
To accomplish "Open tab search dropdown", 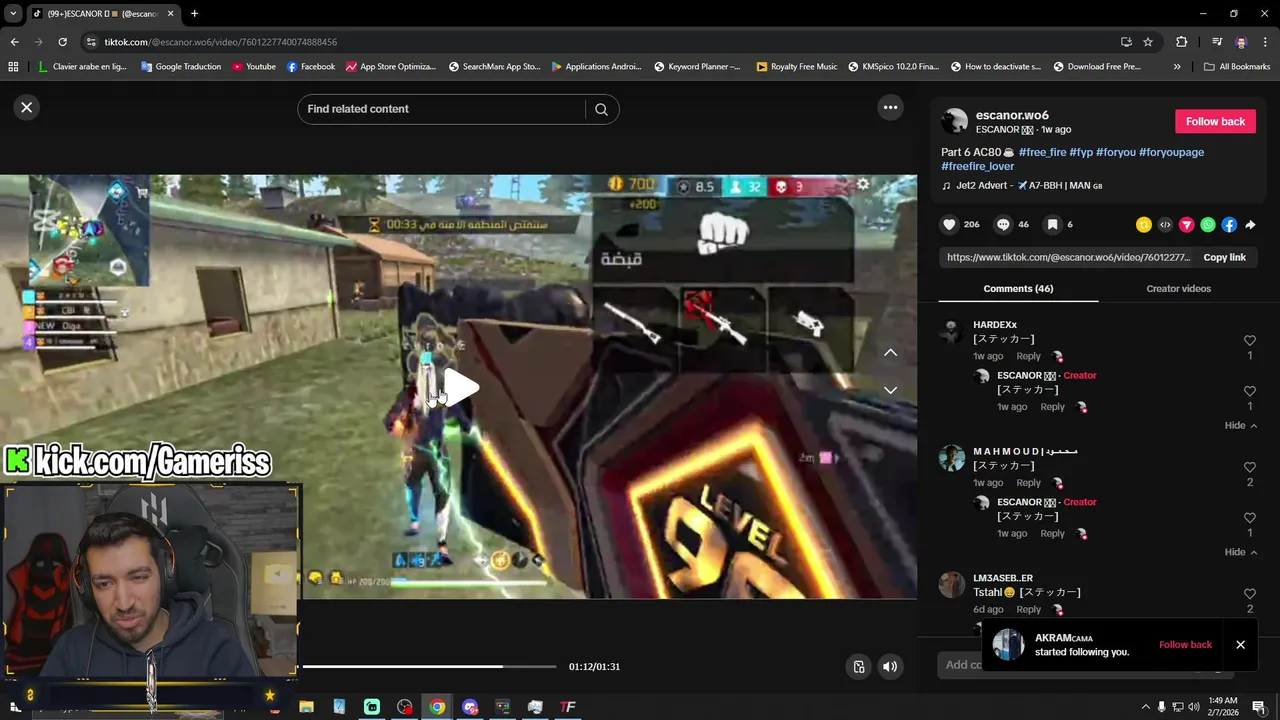I will 13,14.
